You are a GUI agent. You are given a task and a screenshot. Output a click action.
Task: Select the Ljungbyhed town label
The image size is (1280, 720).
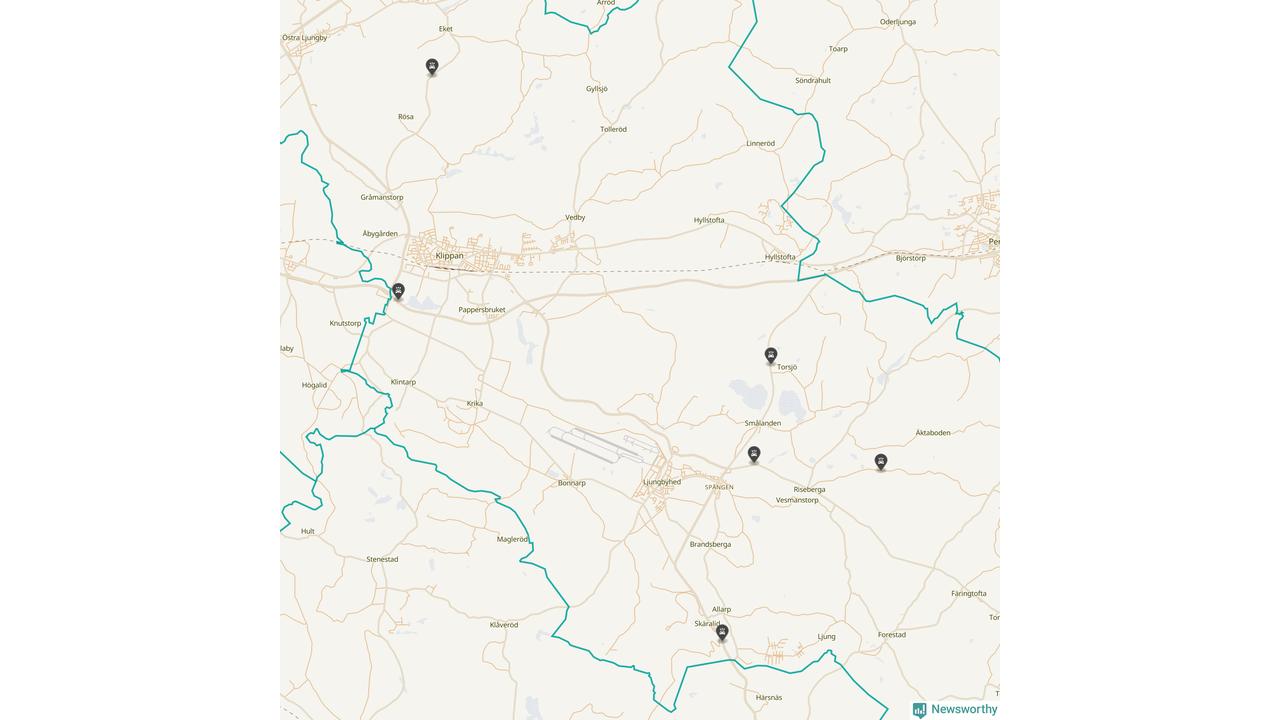click(x=662, y=482)
